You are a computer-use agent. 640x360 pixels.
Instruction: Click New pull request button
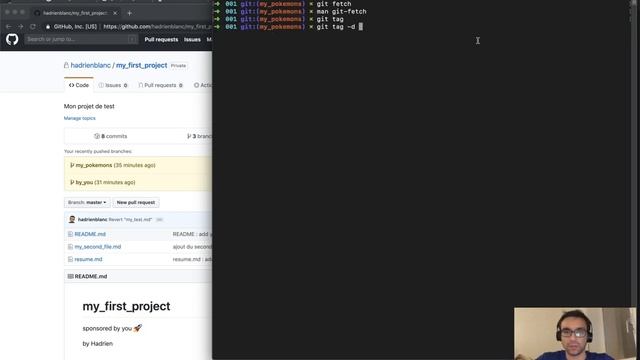(136, 202)
